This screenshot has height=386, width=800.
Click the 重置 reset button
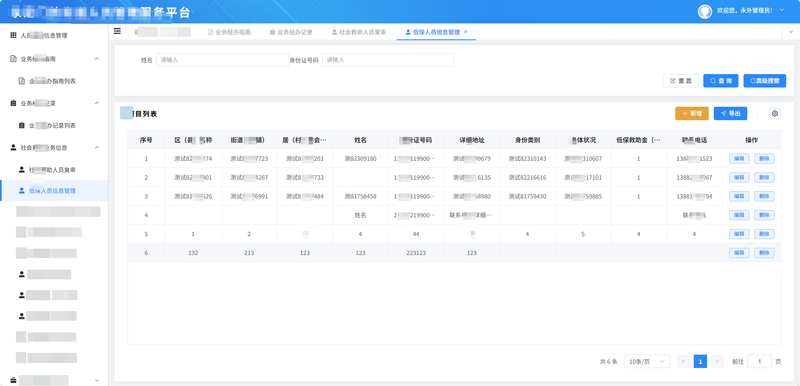(681, 81)
